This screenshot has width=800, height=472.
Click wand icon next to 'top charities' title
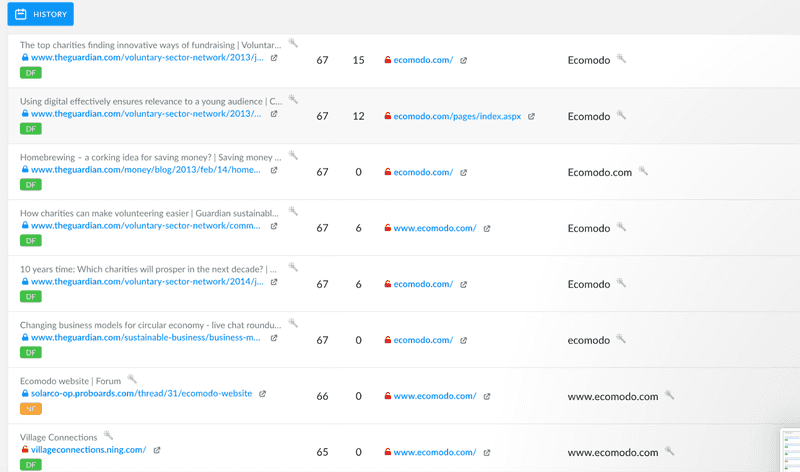(293, 43)
